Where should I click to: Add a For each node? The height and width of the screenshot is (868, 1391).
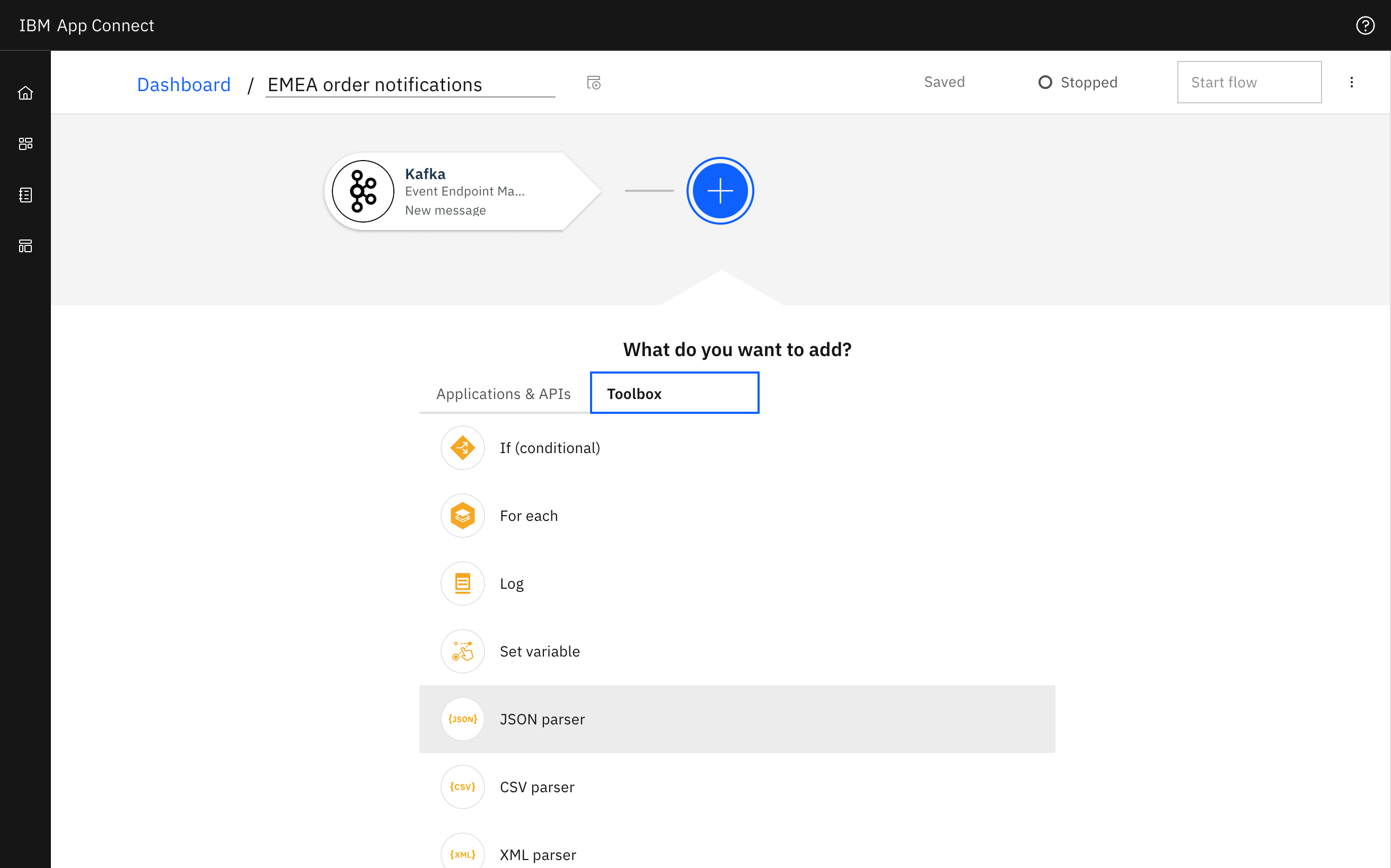[529, 516]
